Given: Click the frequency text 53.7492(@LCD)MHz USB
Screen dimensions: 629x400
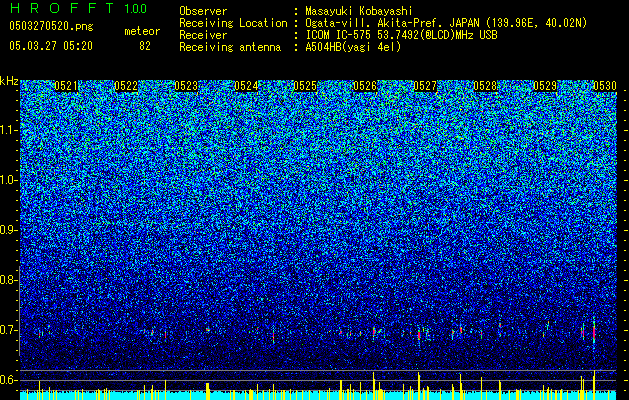Looking at the screenshot, I should (x=437, y=35).
